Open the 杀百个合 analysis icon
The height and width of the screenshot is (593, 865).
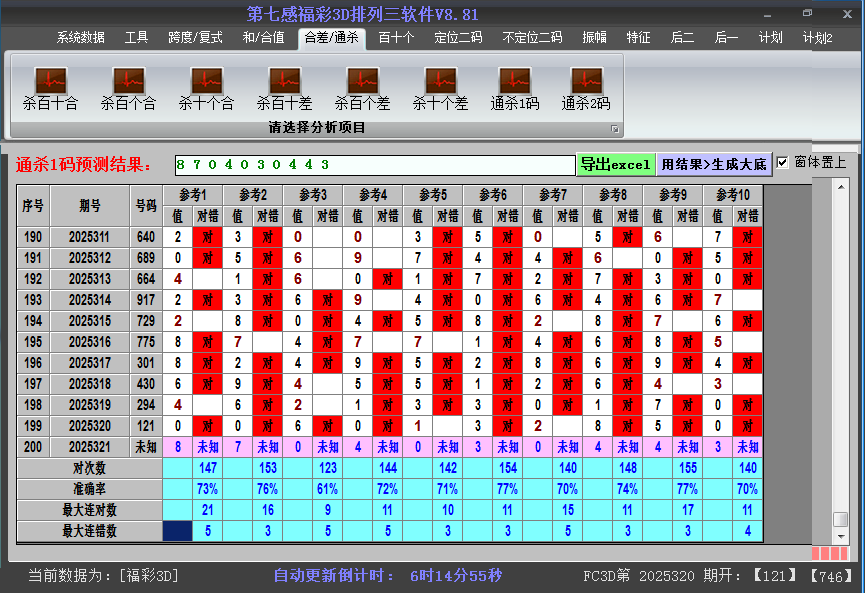128,81
